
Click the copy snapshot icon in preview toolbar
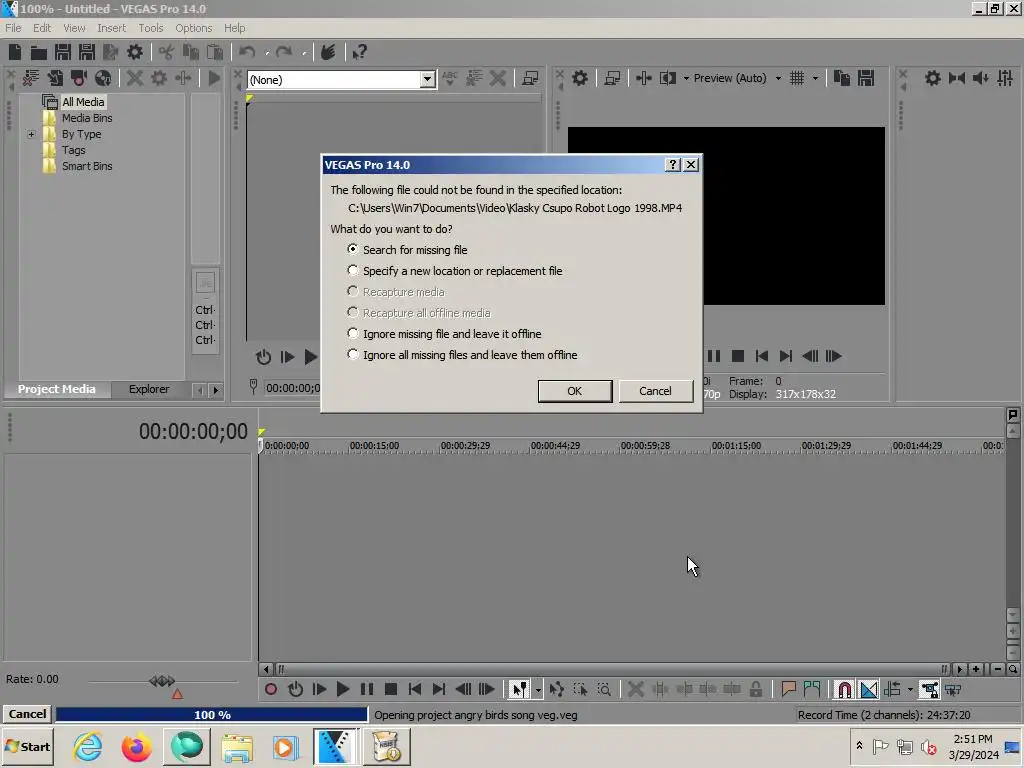(x=842, y=78)
